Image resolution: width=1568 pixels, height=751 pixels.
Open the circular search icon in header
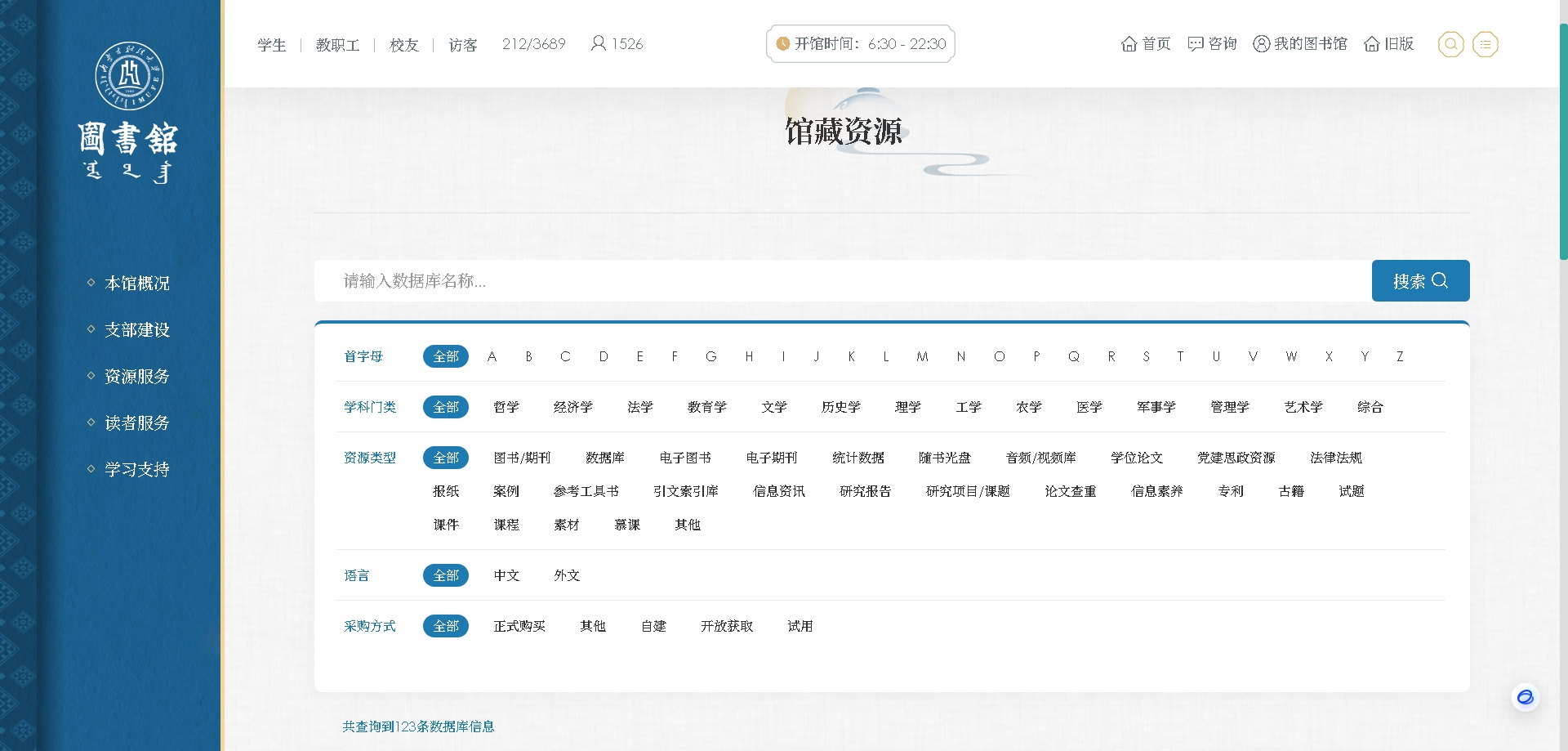(1450, 44)
